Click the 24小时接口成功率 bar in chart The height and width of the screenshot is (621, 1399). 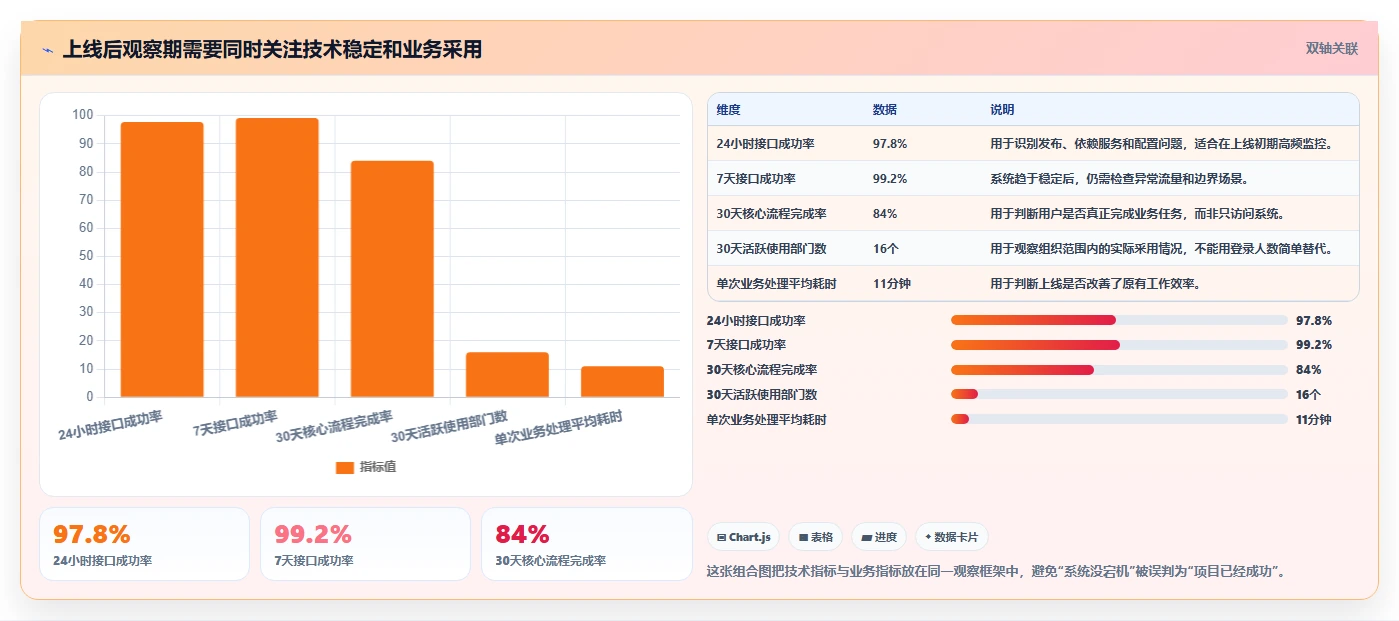[x=162, y=259]
